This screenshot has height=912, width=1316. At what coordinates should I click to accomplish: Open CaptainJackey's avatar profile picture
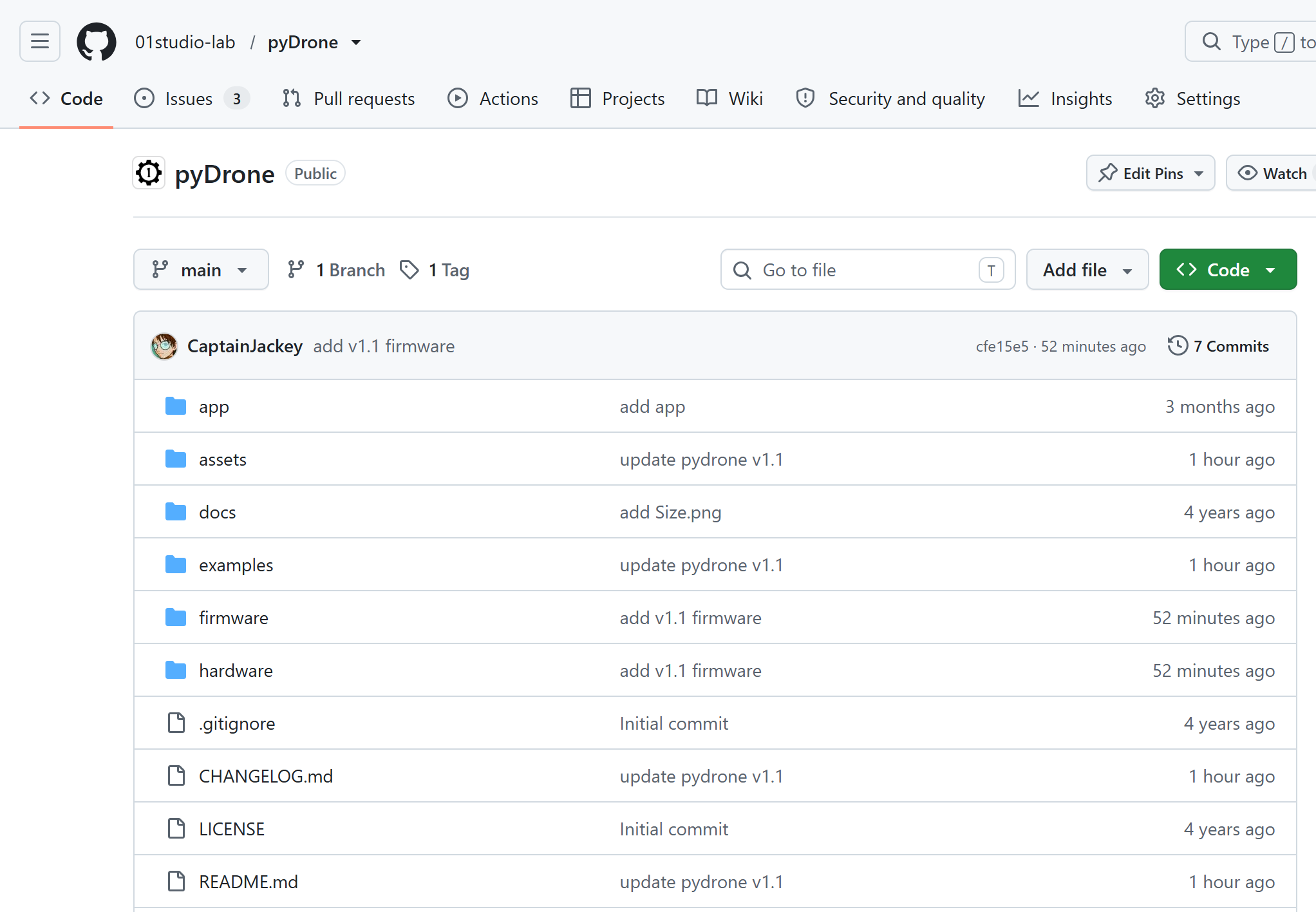click(x=164, y=347)
